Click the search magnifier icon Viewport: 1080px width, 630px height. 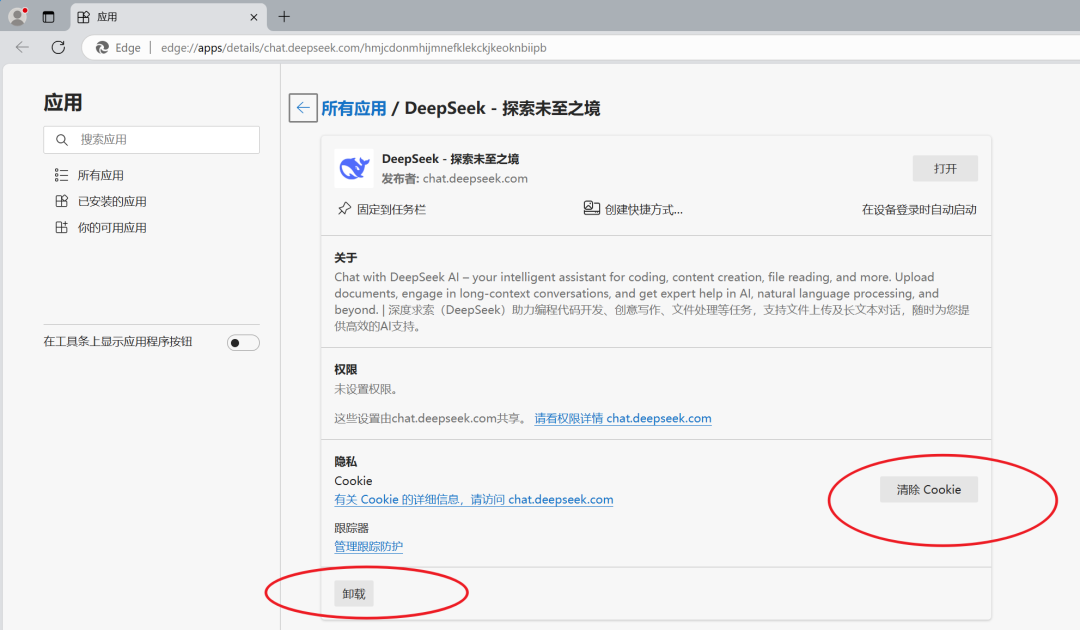tap(62, 140)
